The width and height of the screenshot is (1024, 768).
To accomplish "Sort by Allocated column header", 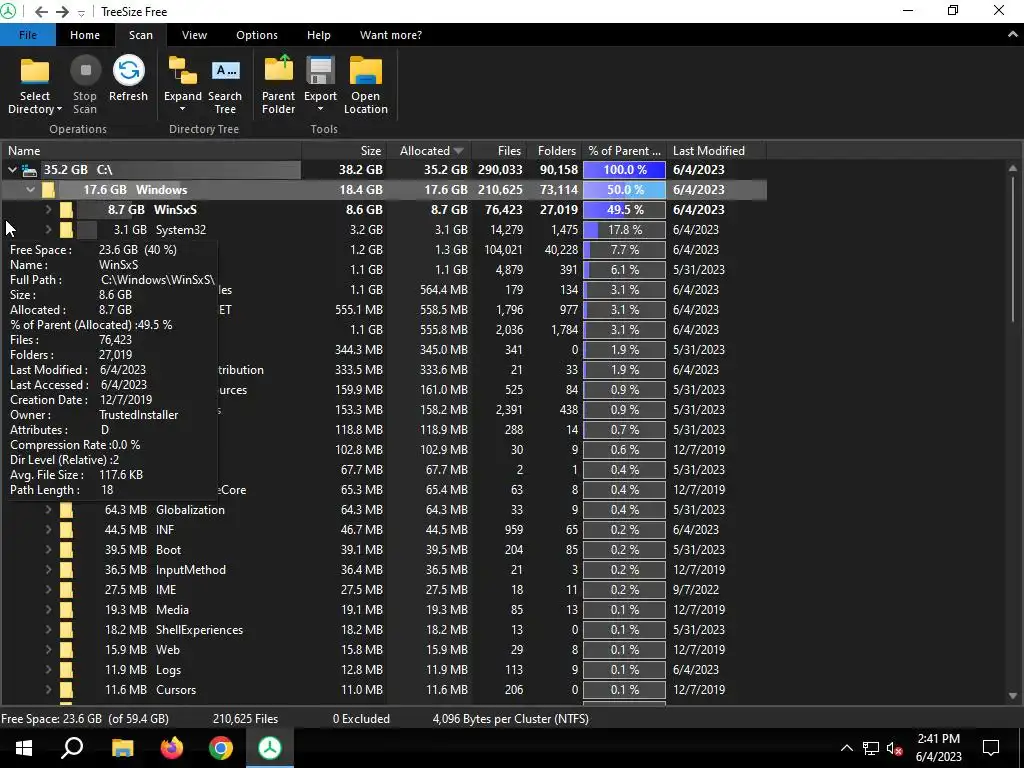I will pos(429,151).
